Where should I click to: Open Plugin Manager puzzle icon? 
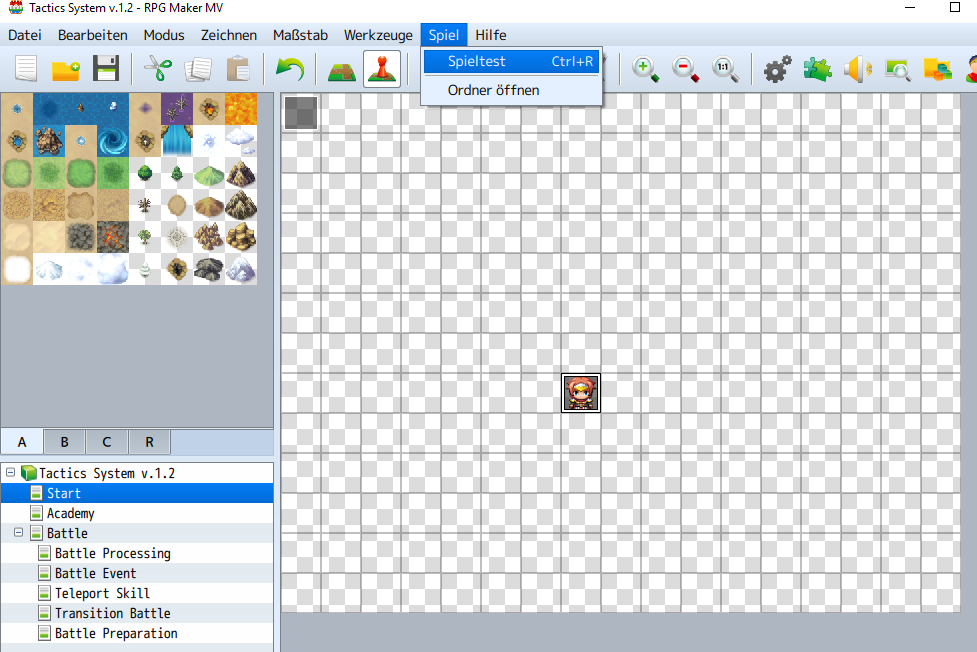click(817, 69)
